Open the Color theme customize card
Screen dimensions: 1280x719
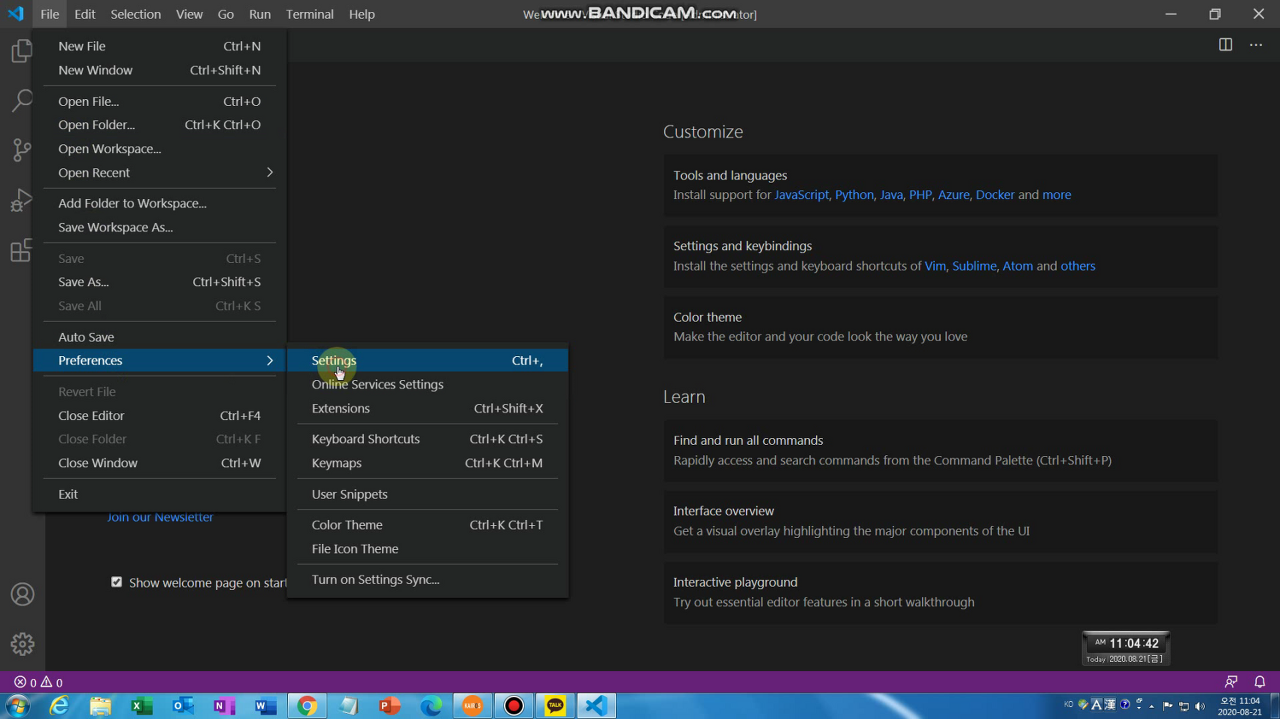[x=940, y=327]
